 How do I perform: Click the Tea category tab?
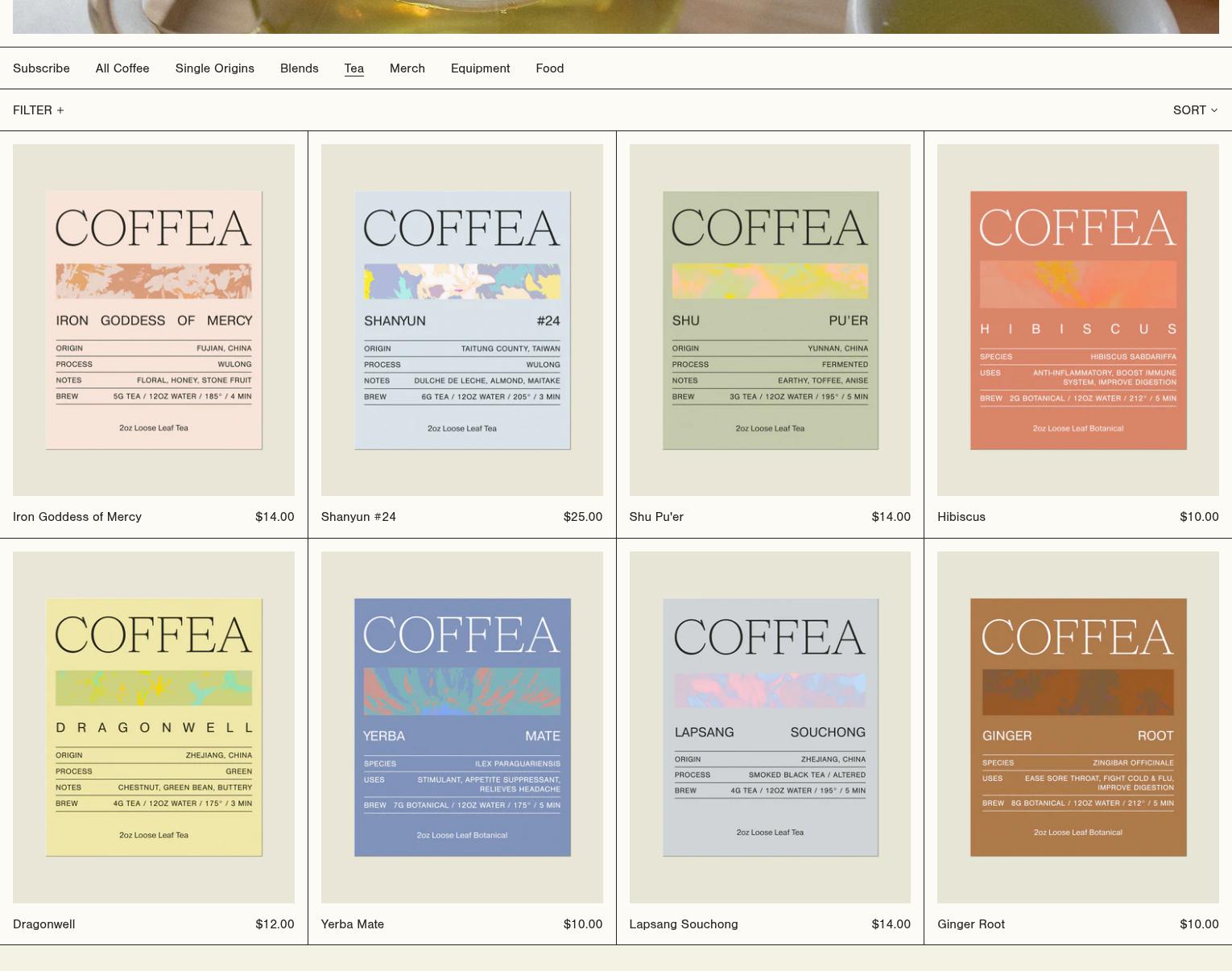353,68
